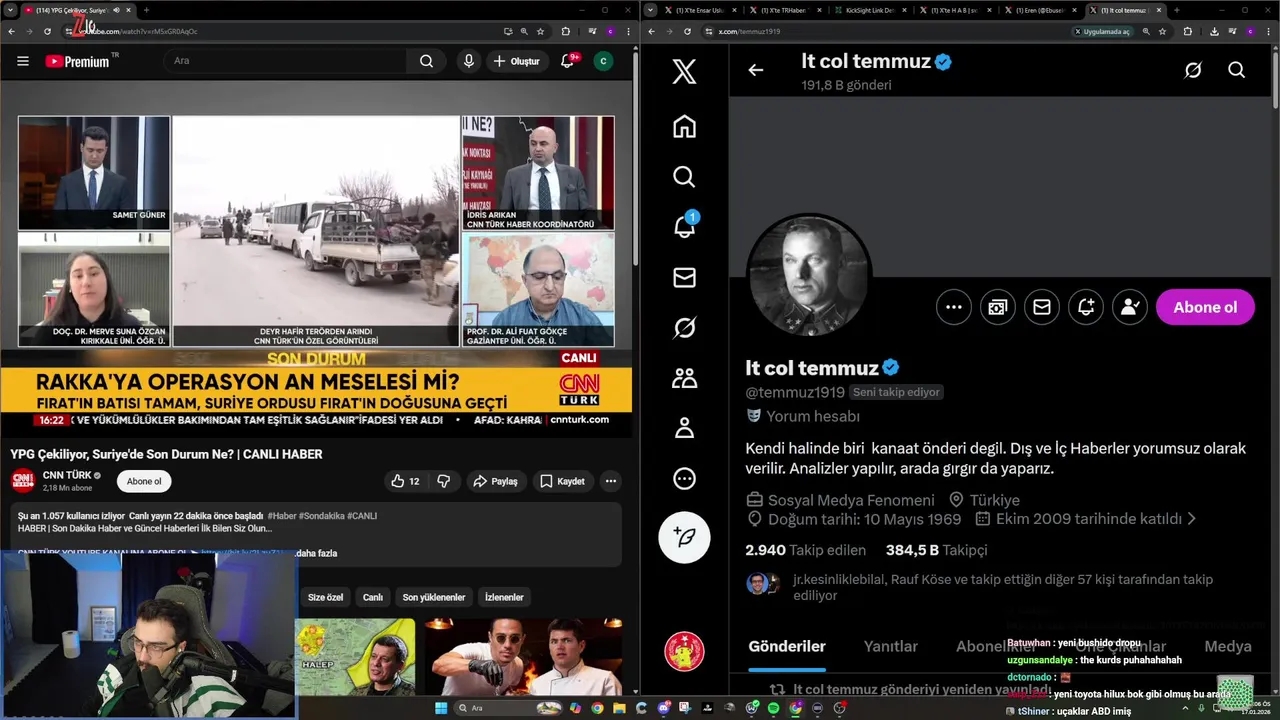Screen dimensions: 1280x720
Task: Open Communities icon in X sidebar
Action: (x=684, y=378)
